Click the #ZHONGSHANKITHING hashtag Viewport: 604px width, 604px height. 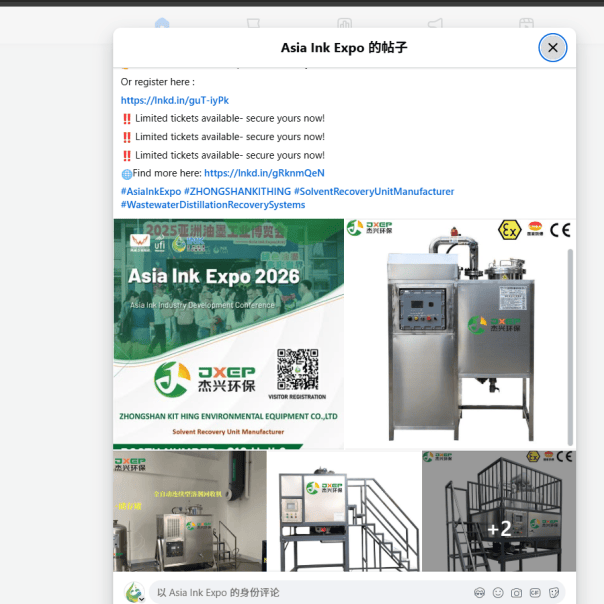[x=237, y=191]
